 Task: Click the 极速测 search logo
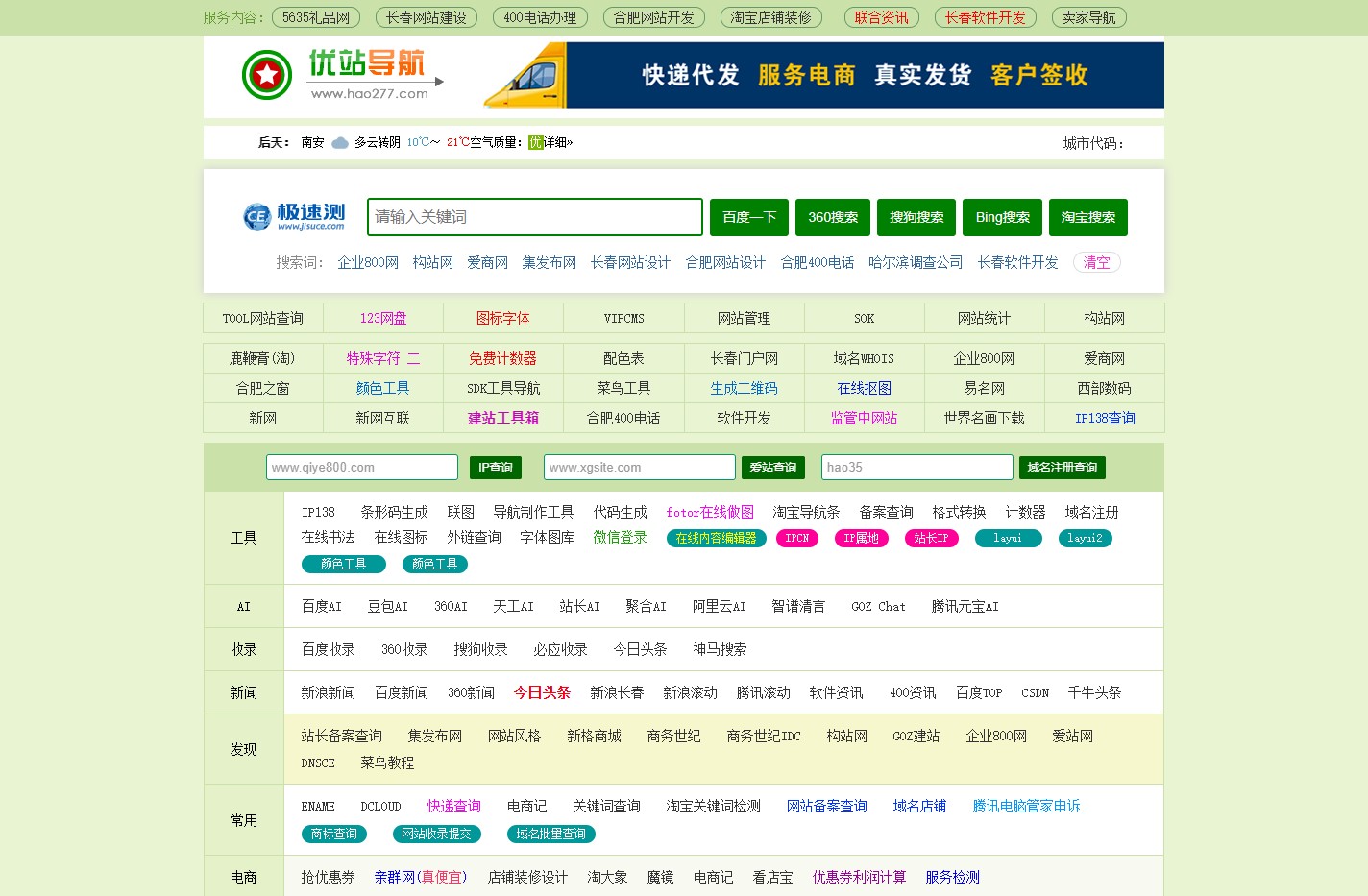pyautogui.click(x=294, y=216)
